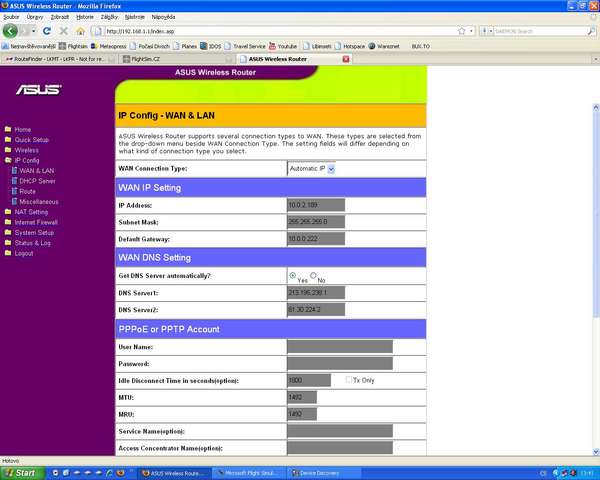Open the Hotspace bookmark
The width and height of the screenshot is (600, 480).
click(x=350, y=46)
